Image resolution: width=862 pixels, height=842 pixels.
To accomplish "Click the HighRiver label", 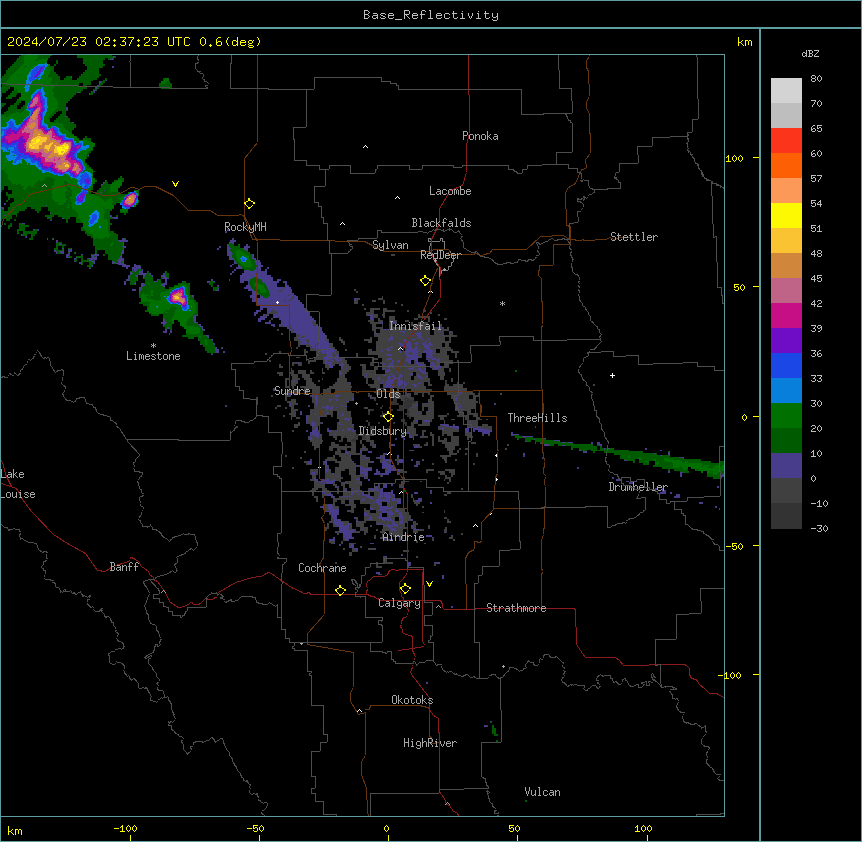I will (x=430, y=743).
